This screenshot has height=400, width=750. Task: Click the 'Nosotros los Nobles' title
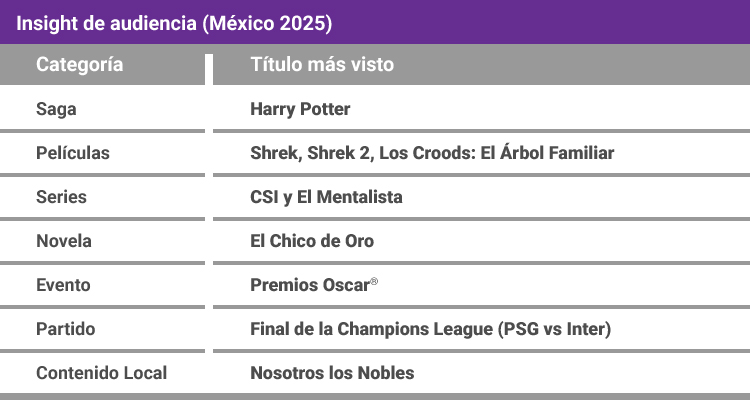pyautogui.click(x=332, y=373)
